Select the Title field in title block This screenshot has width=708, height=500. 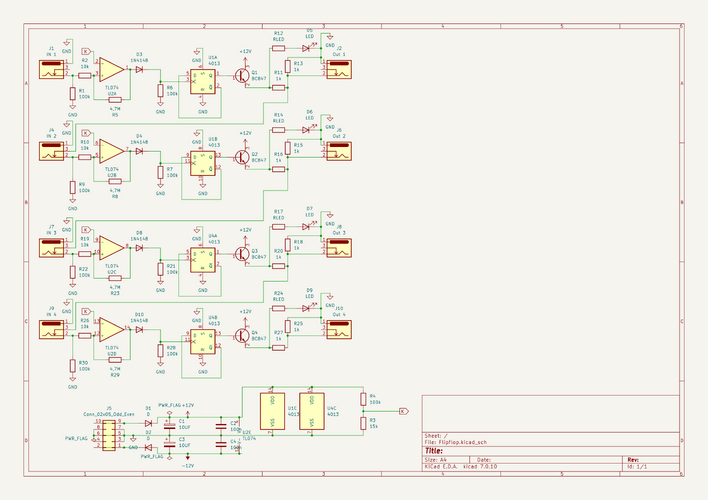coord(551,451)
